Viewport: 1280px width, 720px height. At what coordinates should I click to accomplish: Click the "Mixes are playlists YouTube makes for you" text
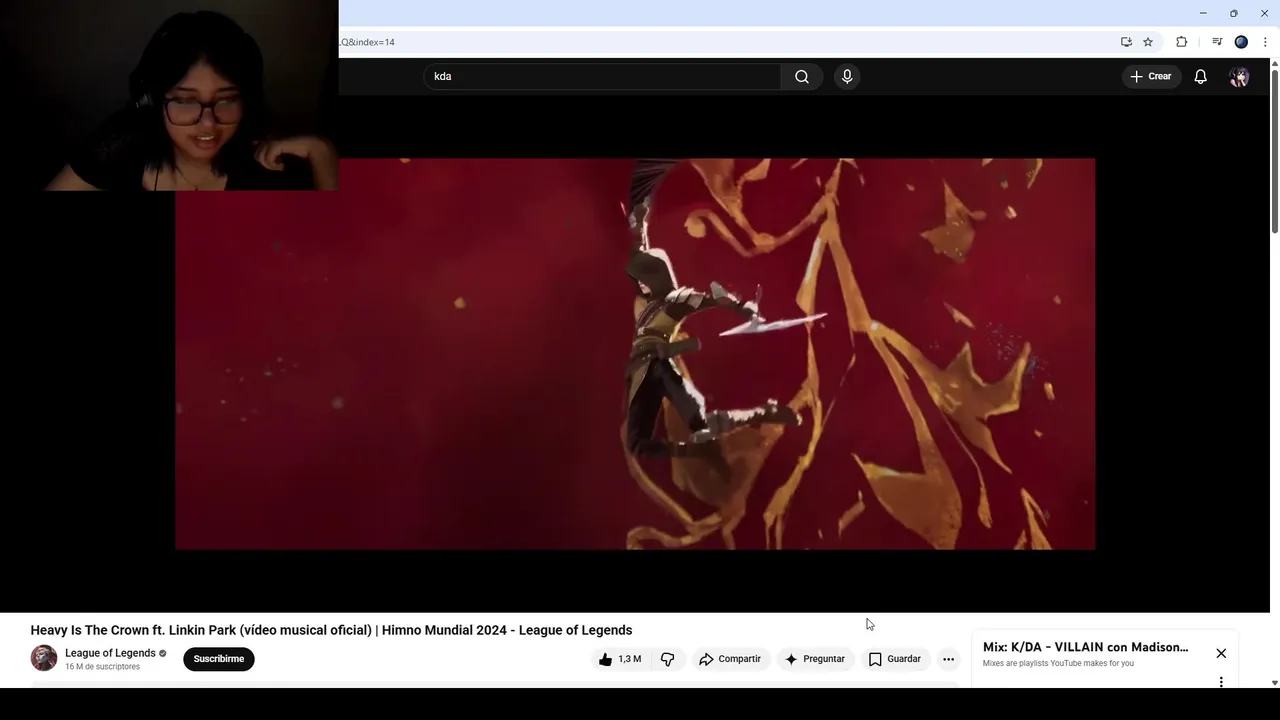tap(1058, 663)
